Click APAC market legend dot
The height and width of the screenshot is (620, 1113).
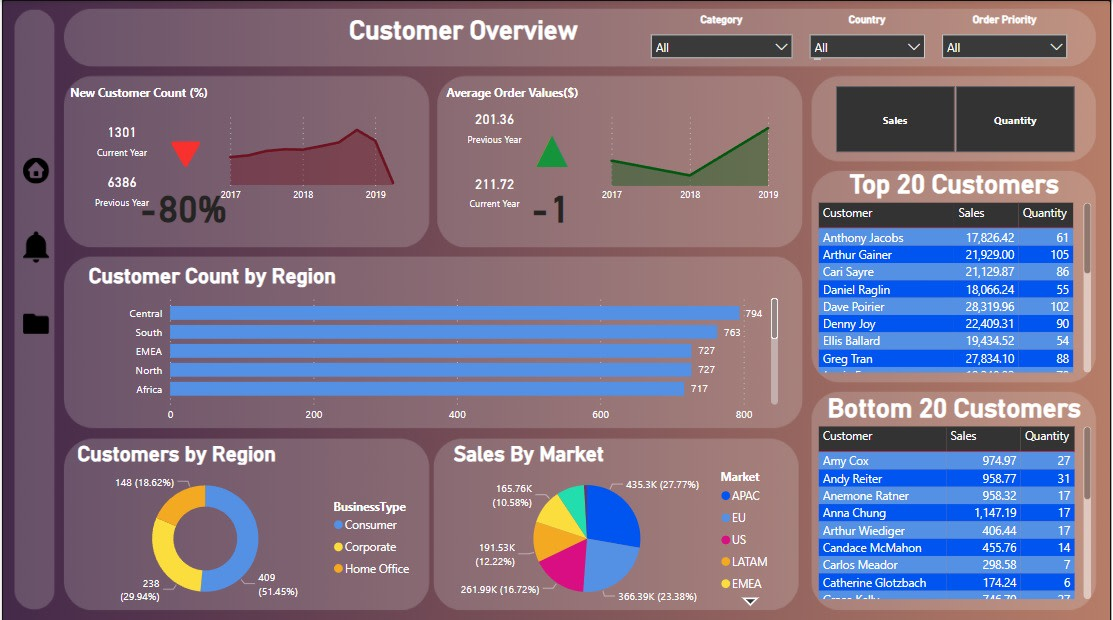[x=725, y=496]
